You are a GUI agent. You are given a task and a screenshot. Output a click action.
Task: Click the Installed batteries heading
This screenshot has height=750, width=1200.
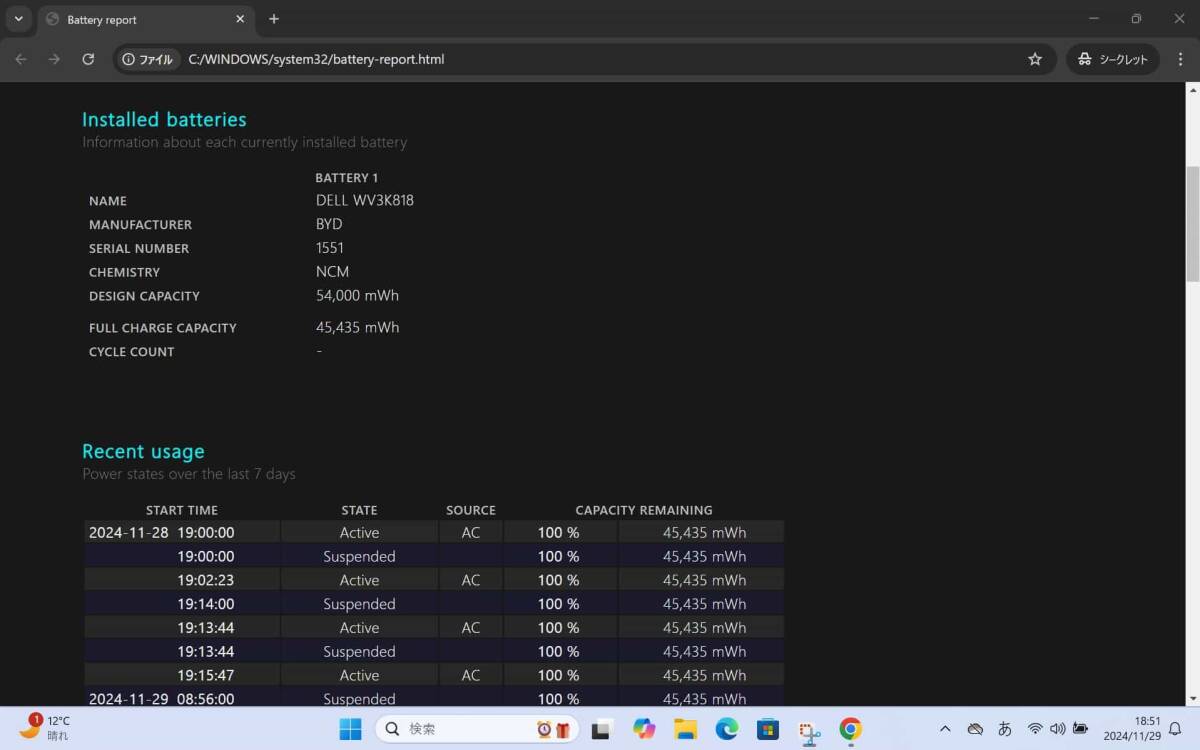click(164, 119)
